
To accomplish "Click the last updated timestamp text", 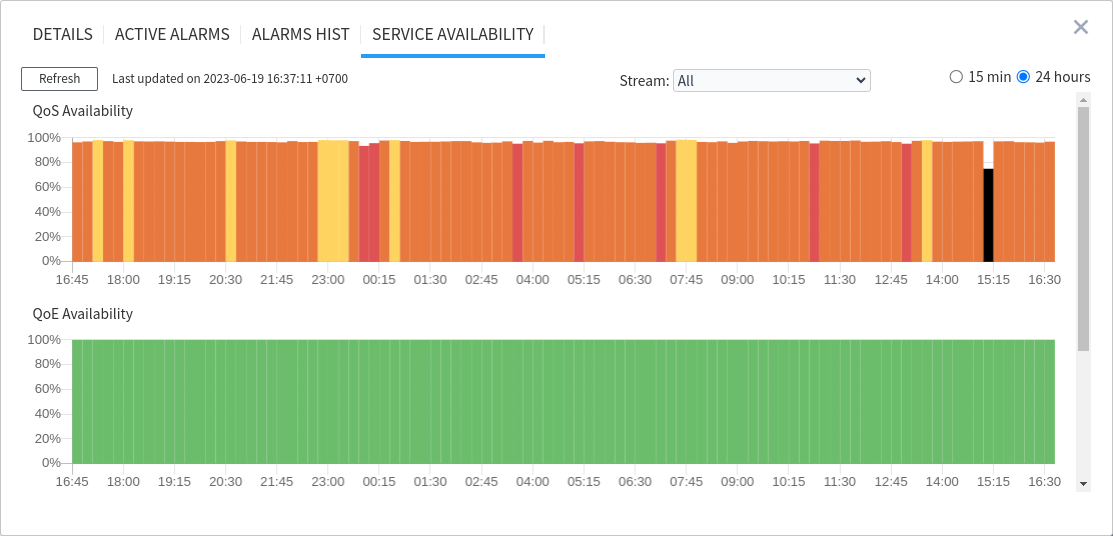I will (x=230, y=78).
